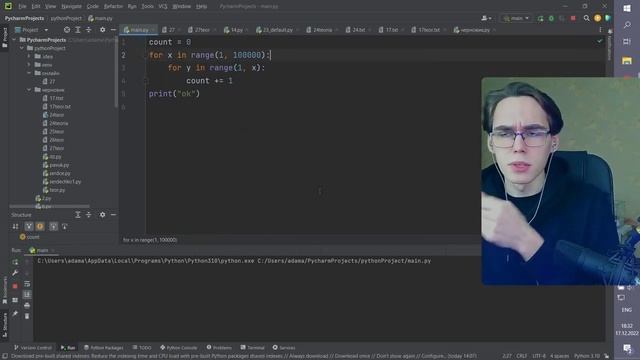Open the Tools menu
640x360 pixels.
click(148, 7)
